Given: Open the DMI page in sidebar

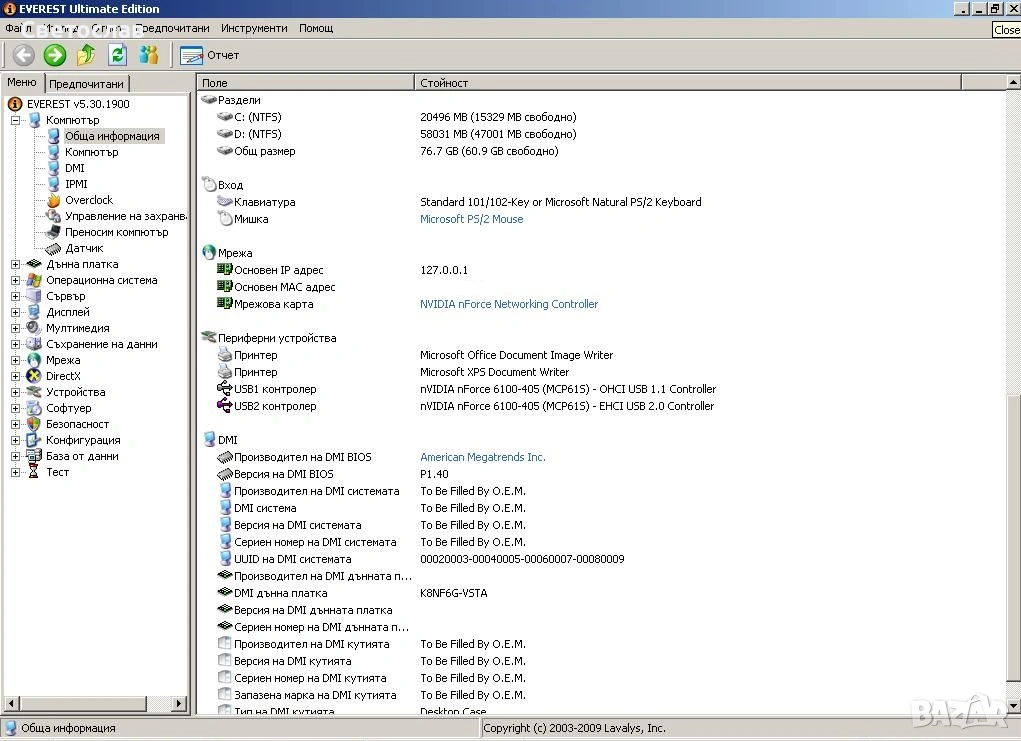Looking at the screenshot, I should coord(74,168).
